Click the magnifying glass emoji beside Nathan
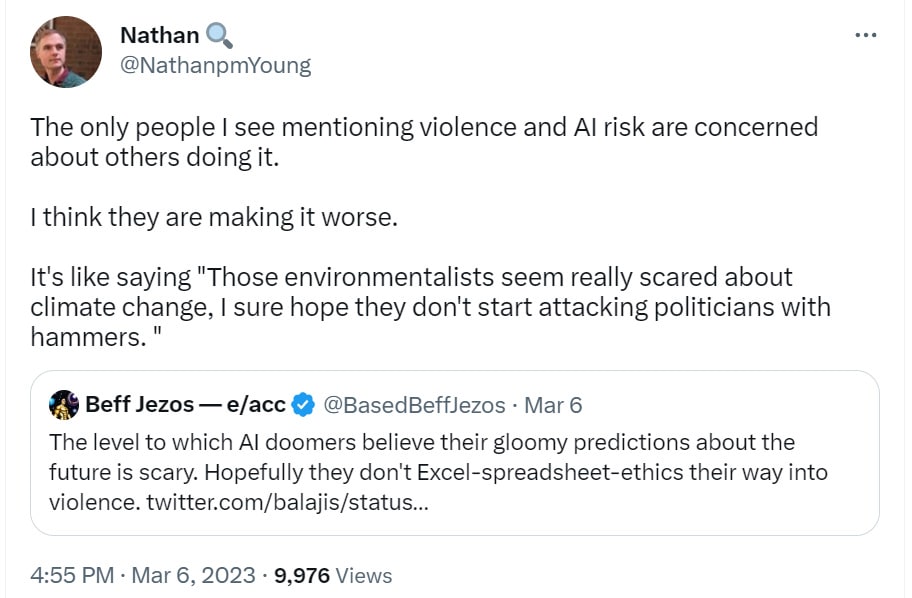Viewport: 912px width, 598px height. [219, 36]
